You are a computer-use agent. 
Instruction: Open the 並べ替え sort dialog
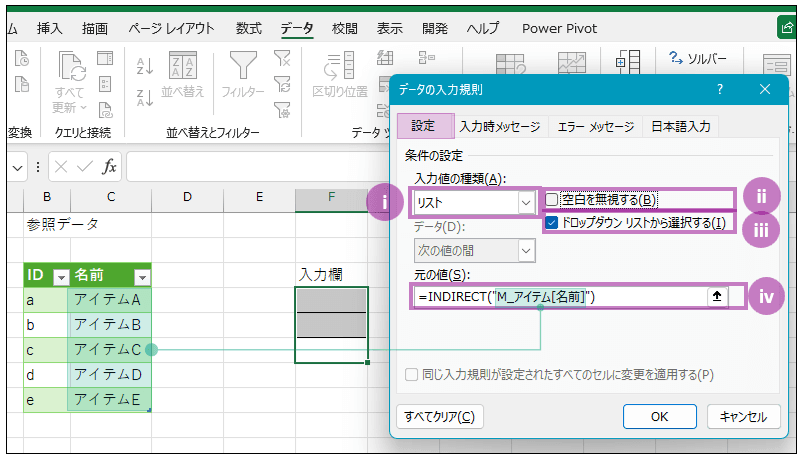click(x=183, y=74)
